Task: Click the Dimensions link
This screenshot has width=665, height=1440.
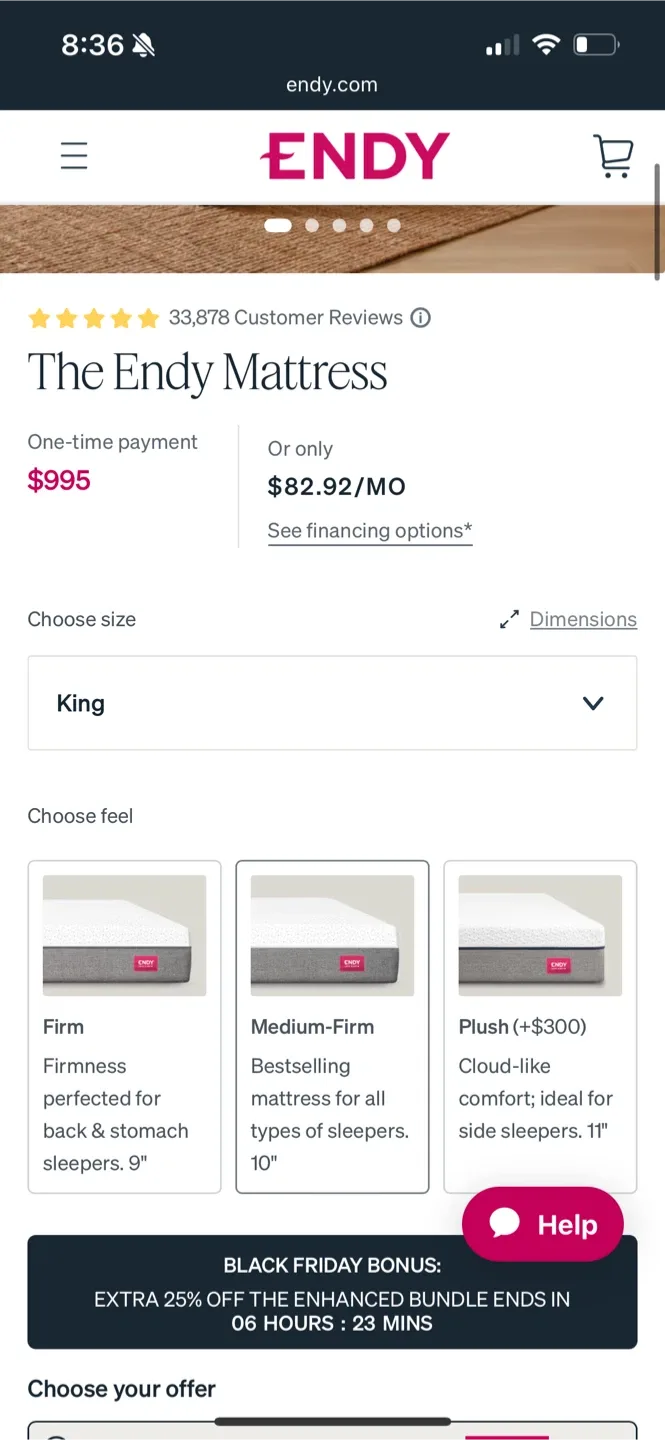Action: [x=583, y=619]
